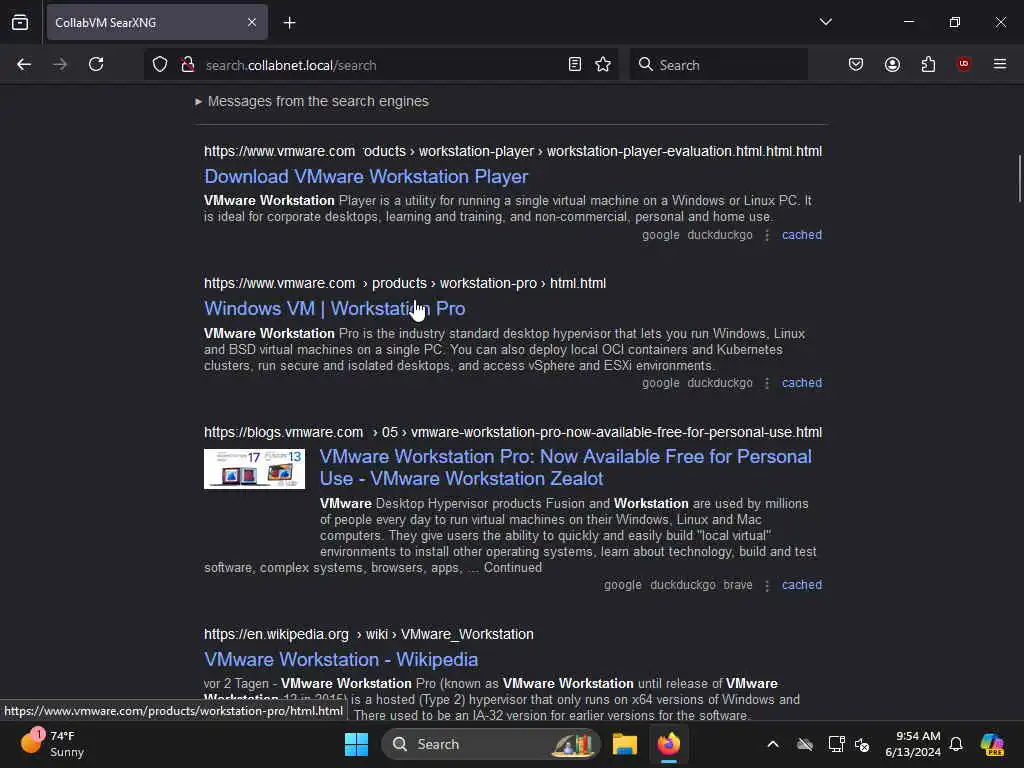Image resolution: width=1024 pixels, height=768 pixels.
Task: Open Firefox application menu
Action: click(x=1000, y=64)
